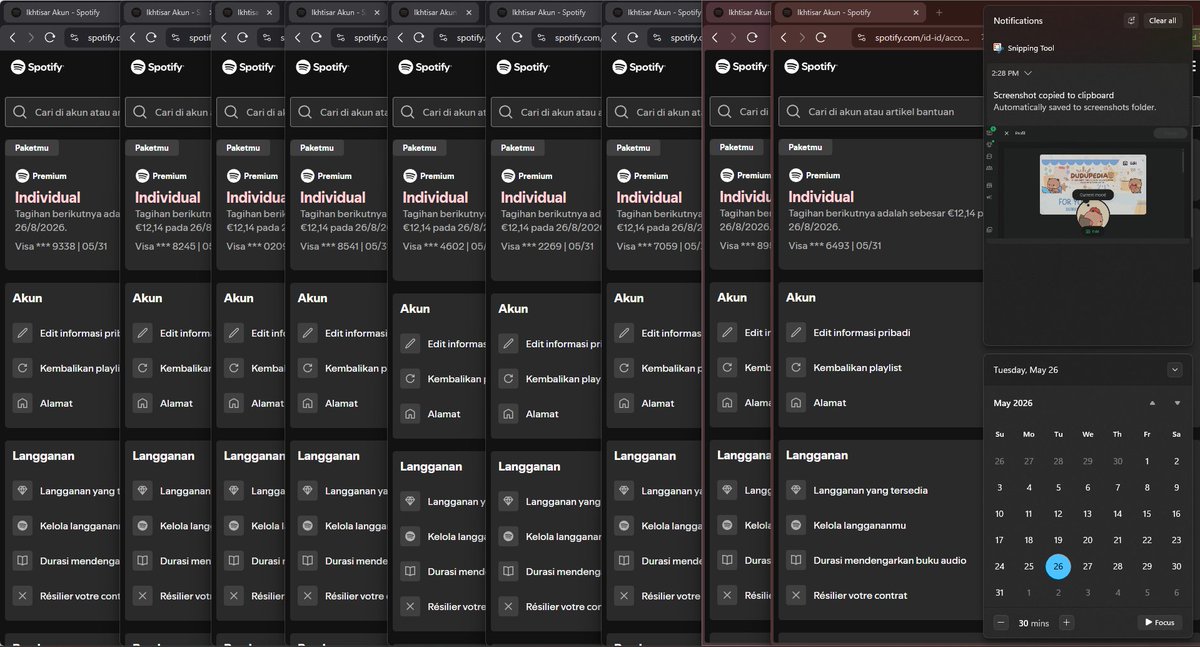Click book icon beside Durasi mendengarkan buku audio
The height and width of the screenshot is (647, 1200).
(796, 560)
